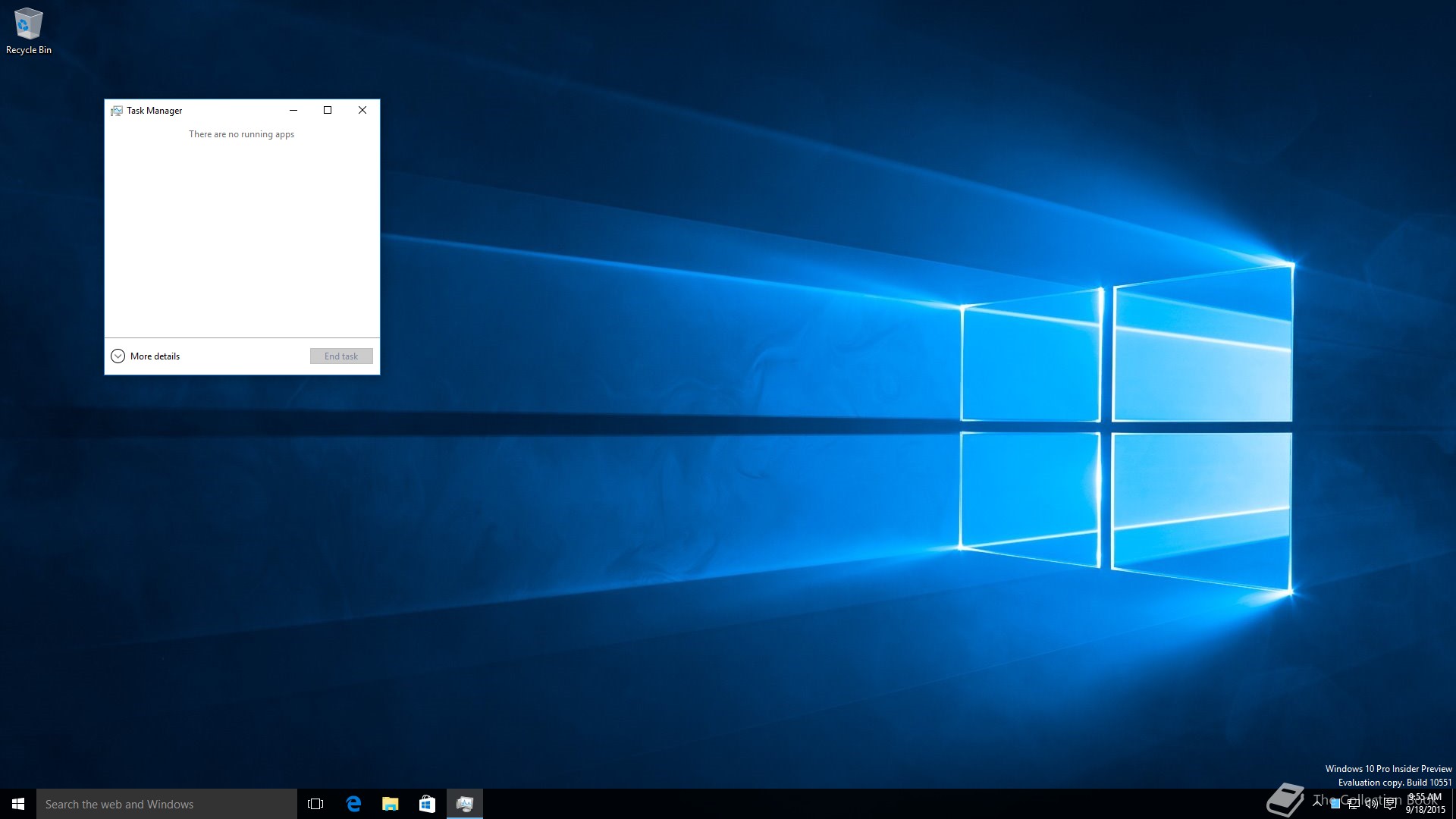Open the Windows Start menu
The image size is (1456, 819).
click(x=18, y=804)
